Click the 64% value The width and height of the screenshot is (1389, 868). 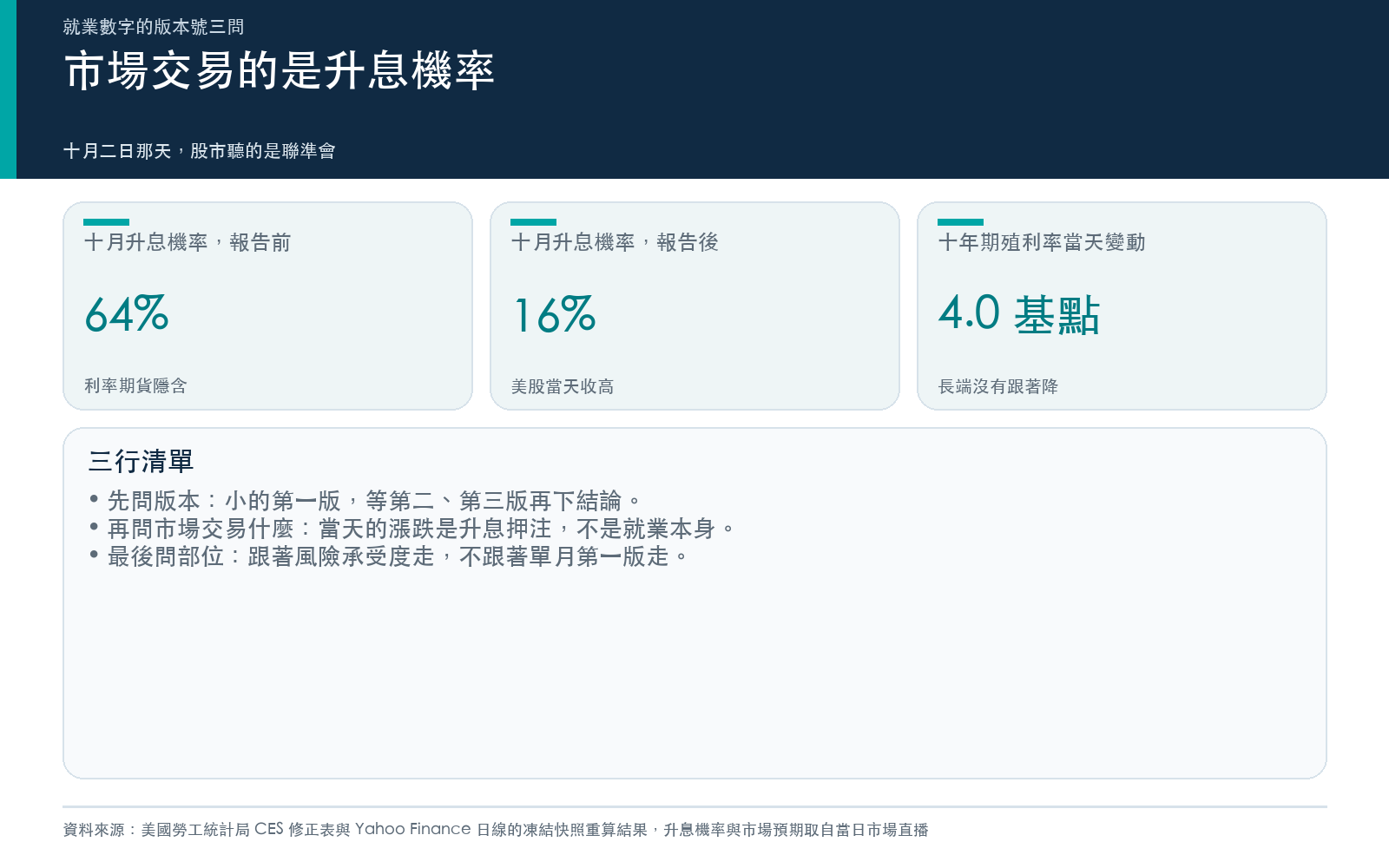coord(127,314)
